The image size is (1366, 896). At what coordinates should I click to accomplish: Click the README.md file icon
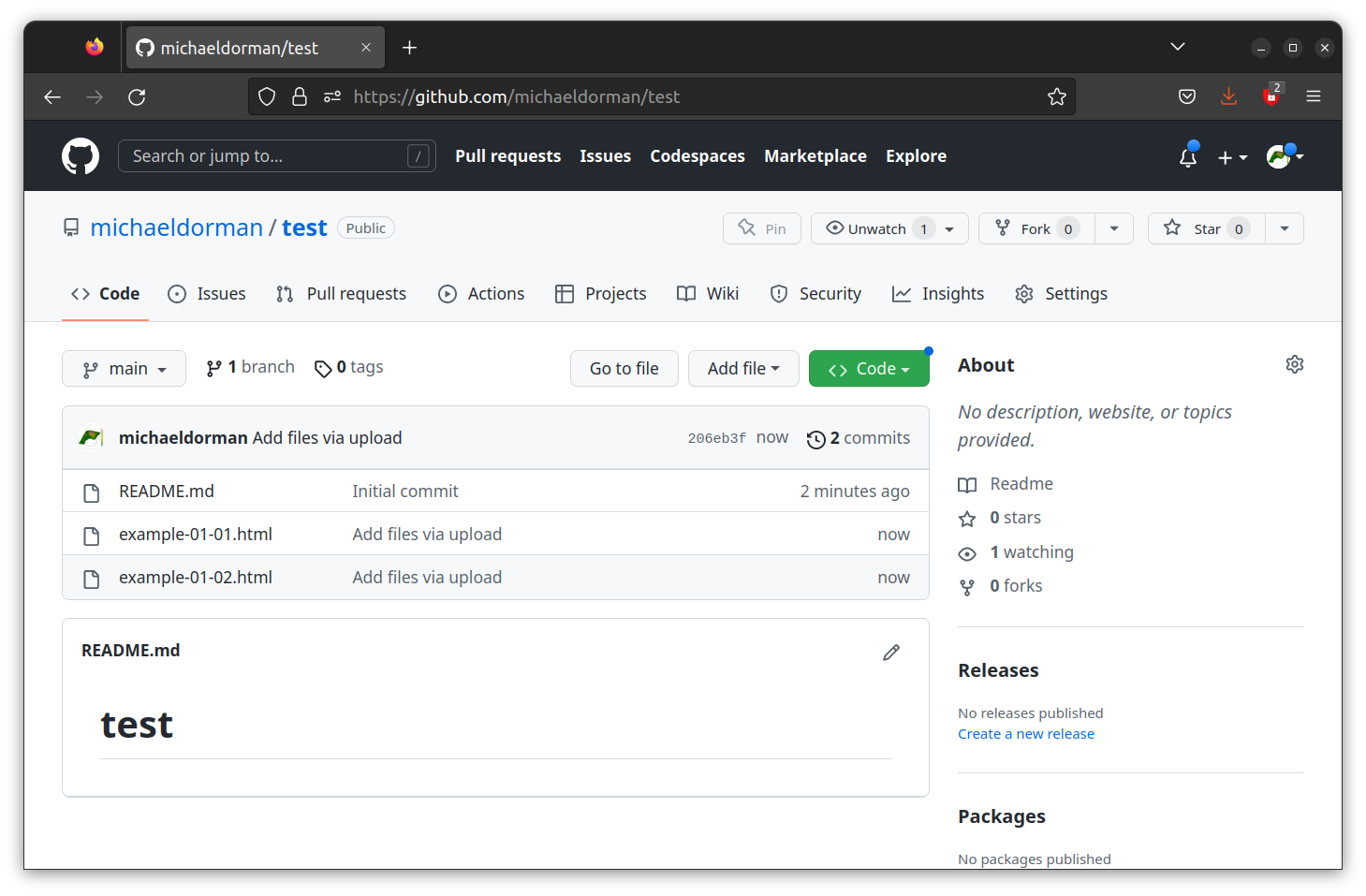[x=91, y=491]
